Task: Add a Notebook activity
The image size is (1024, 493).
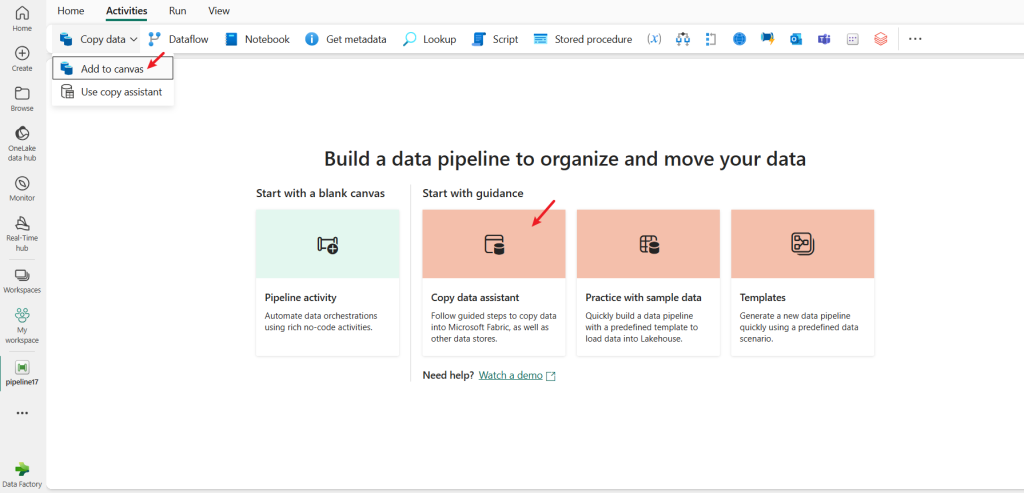Action: (x=257, y=39)
